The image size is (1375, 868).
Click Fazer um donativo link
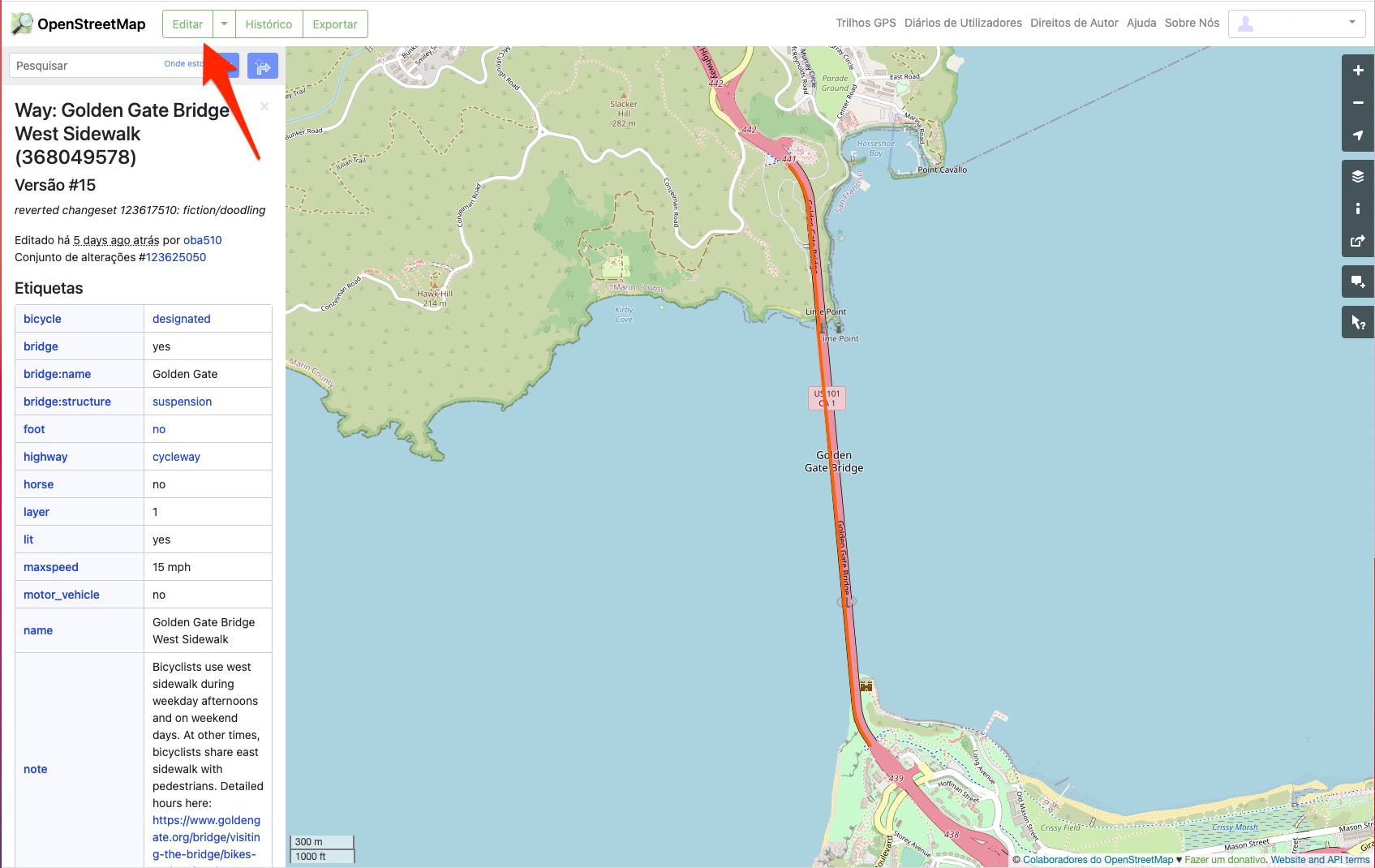(1225, 860)
